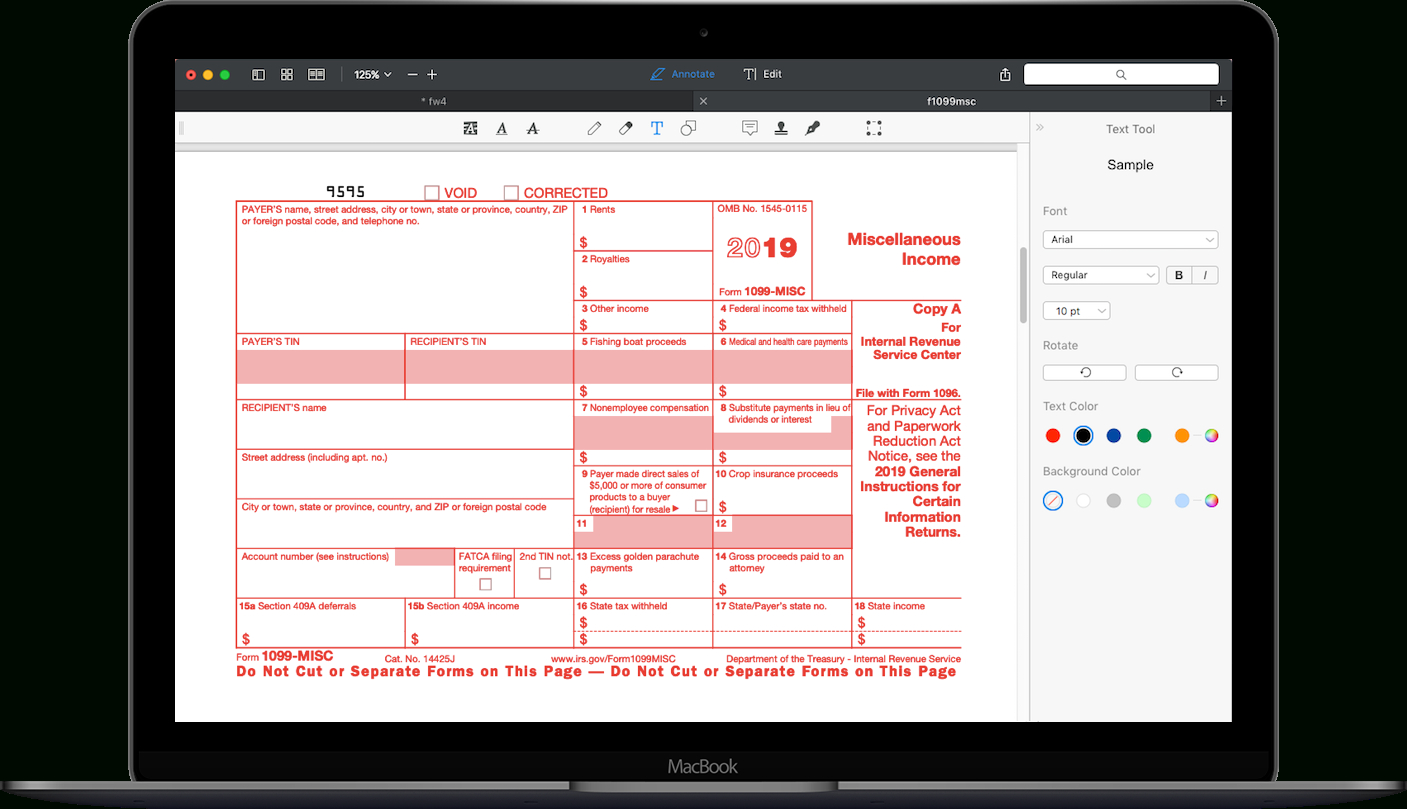Open the signature pen tool
Viewport: 1407px width, 809px height.
(x=812, y=128)
